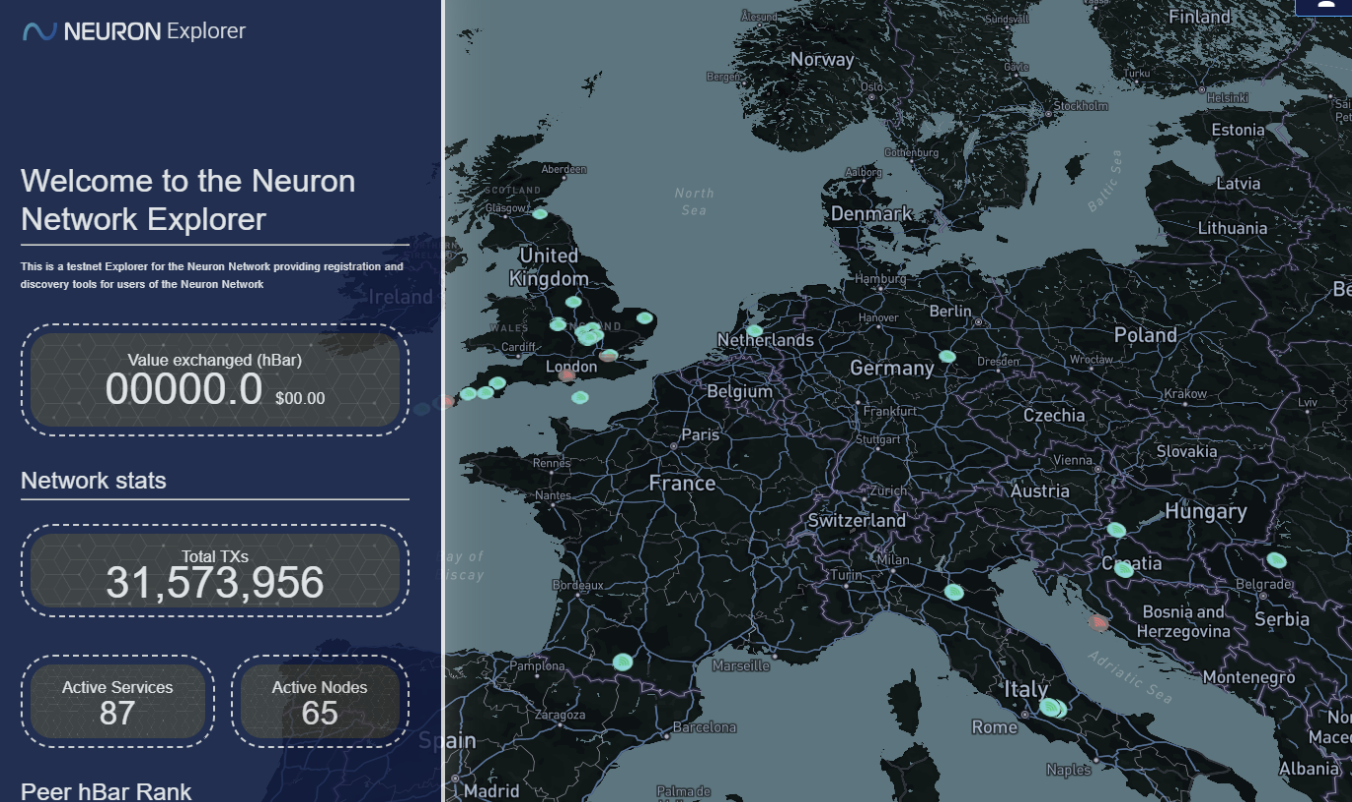Select the green marker southeast of Milan
The width and height of the screenshot is (1352, 802).
click(x=954, y=592)
